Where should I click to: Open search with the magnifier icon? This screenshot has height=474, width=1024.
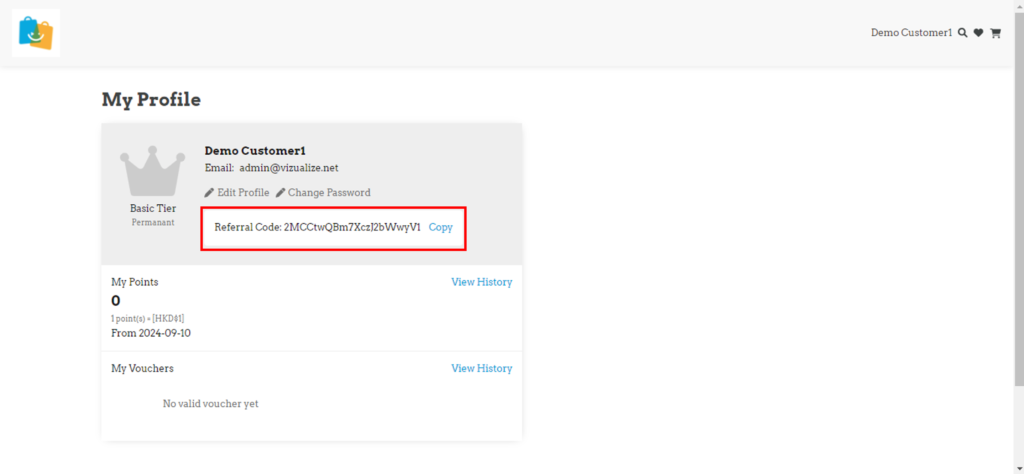pos(962,33)
